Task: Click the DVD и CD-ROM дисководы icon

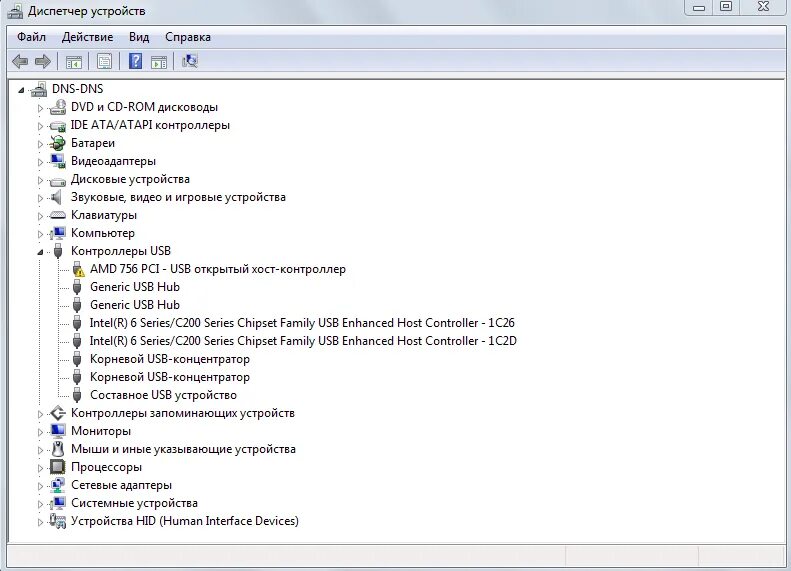Action: point(58,107)
